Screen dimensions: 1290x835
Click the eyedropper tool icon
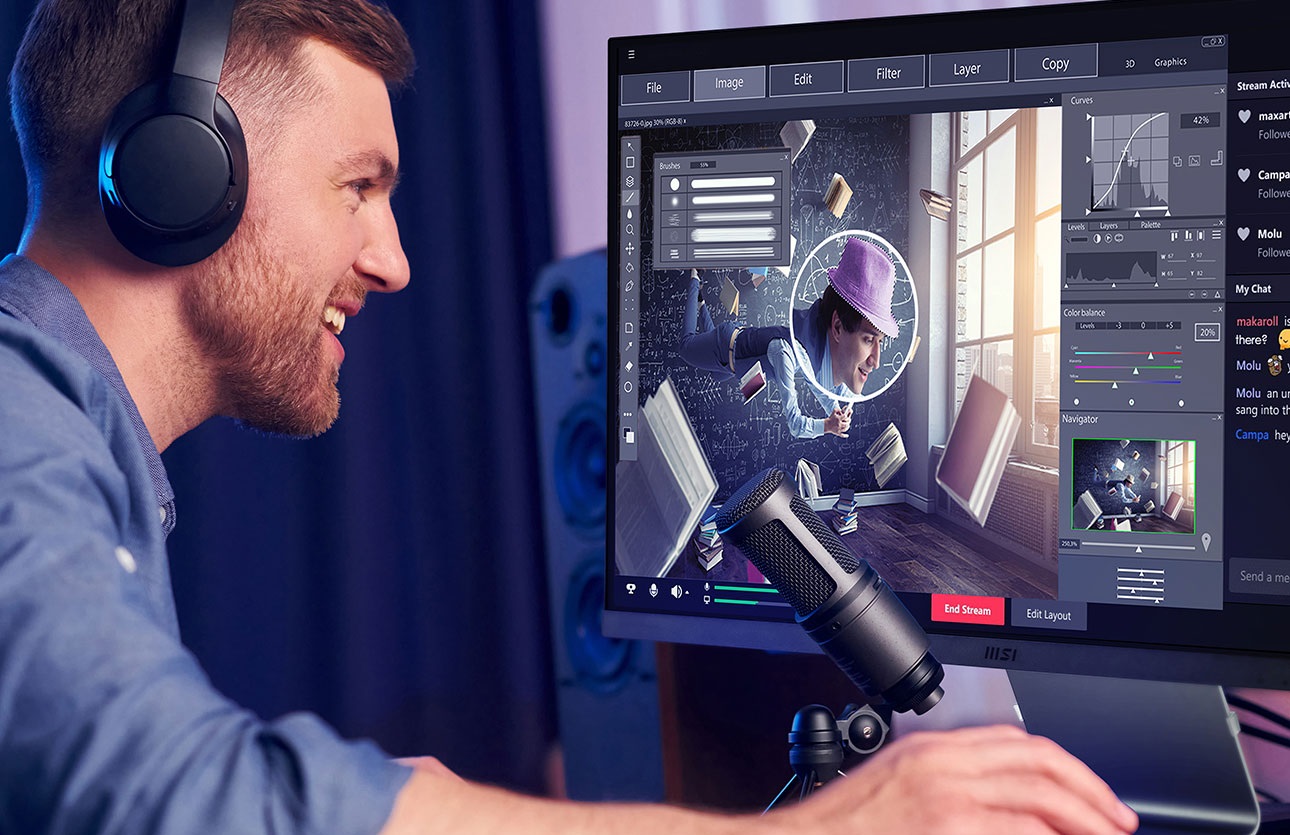[629, 346]
